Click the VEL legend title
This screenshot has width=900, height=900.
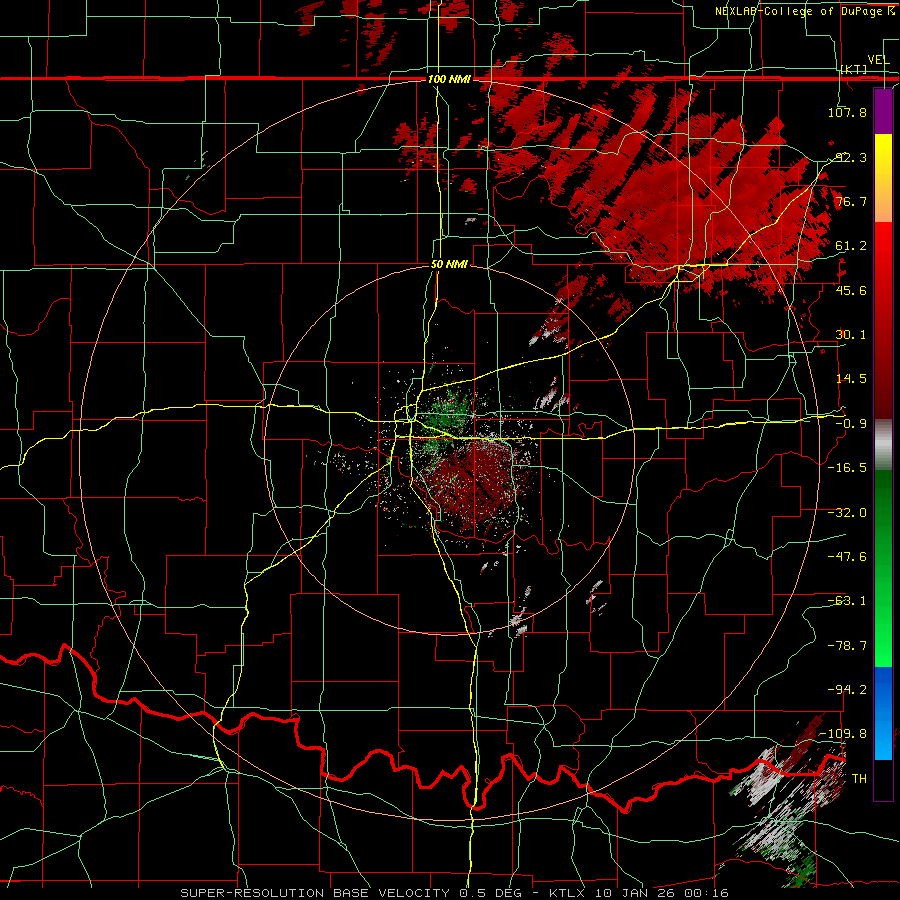tap(878, 59)
